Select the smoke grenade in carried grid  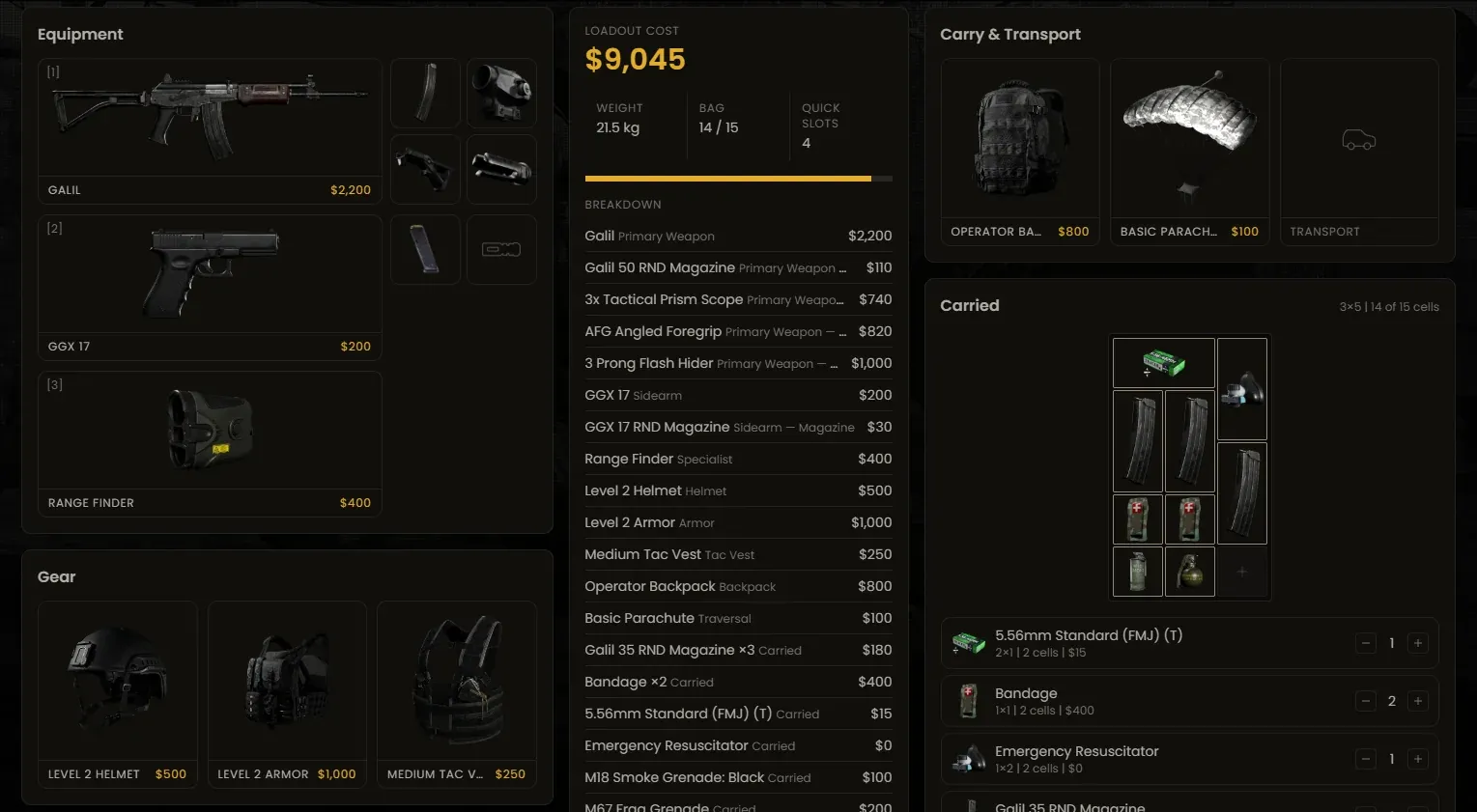tap(1138, 572)
